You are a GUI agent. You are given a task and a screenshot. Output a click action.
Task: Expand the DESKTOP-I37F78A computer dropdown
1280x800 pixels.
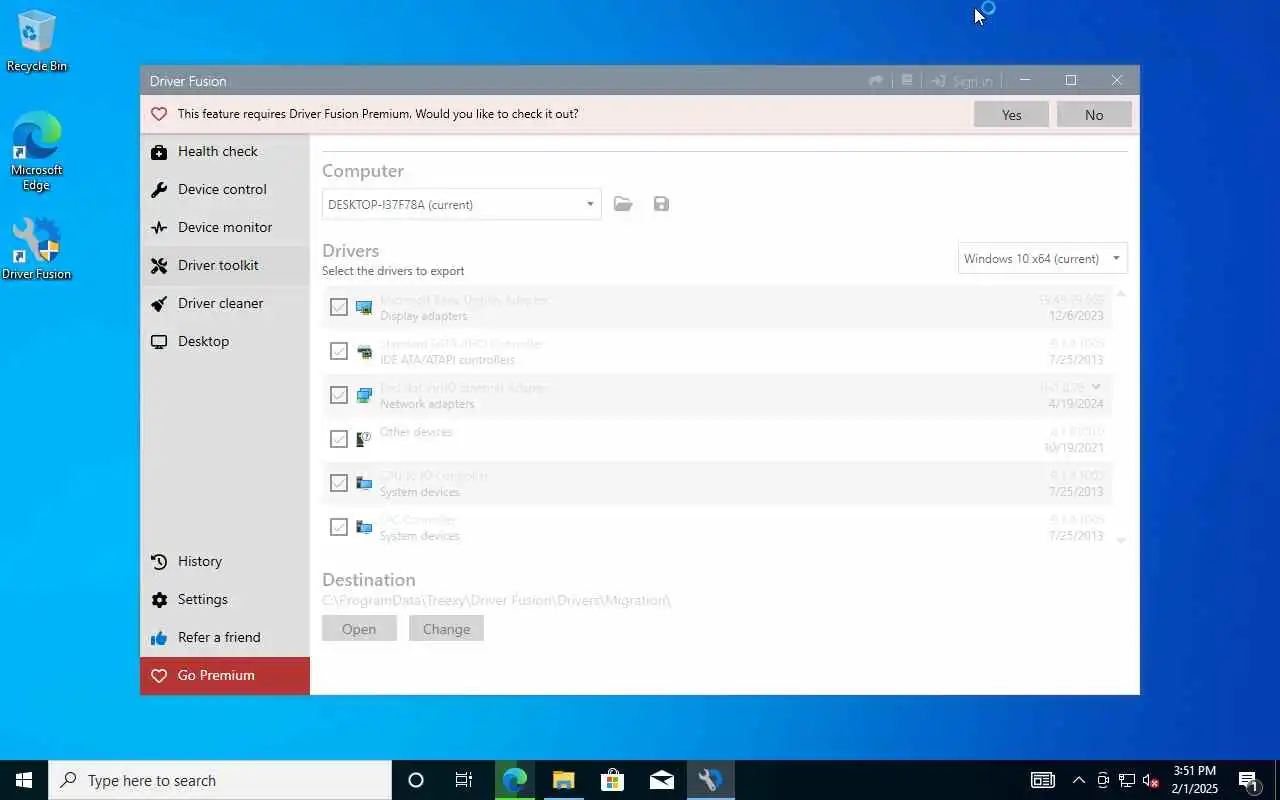(x=461, y=205)
